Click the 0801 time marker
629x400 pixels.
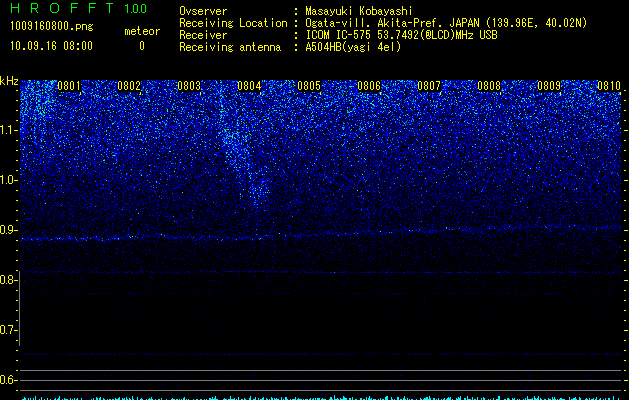tap(69, 86)
